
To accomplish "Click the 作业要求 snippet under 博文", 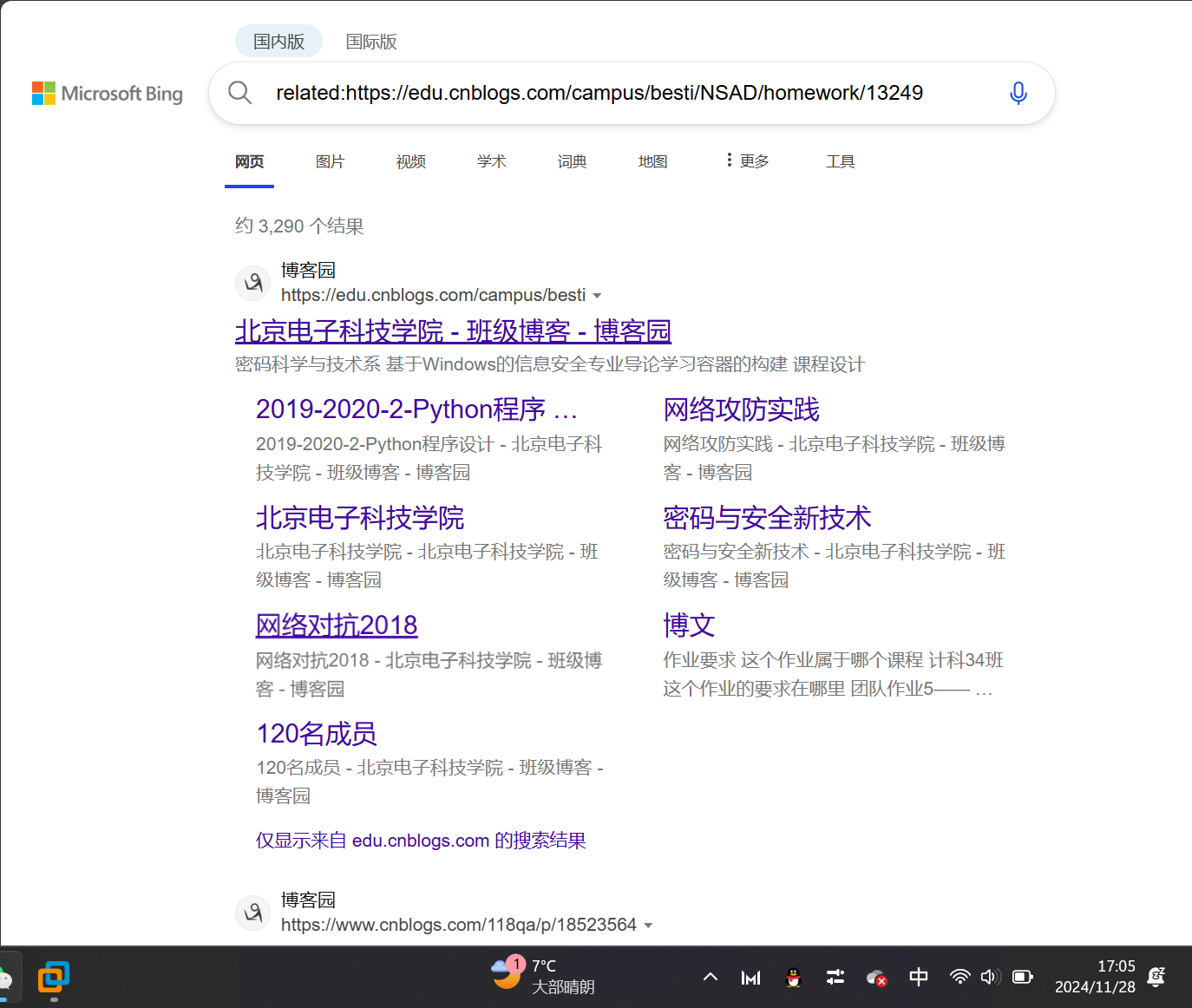I will click(x=834, y=675).
